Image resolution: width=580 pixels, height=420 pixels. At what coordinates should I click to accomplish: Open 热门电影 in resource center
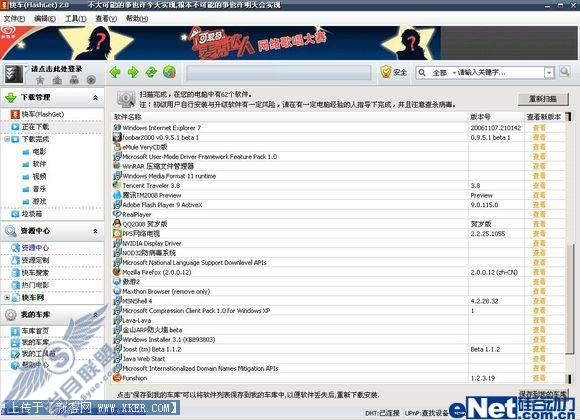tap(30, 285)
